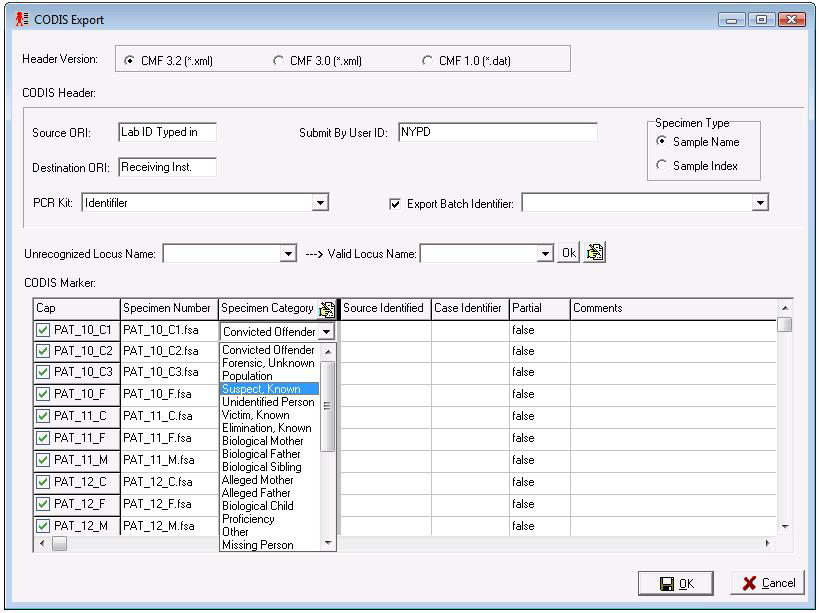Click the copy icon next to the locus Ok button

[x=594, y=253]
